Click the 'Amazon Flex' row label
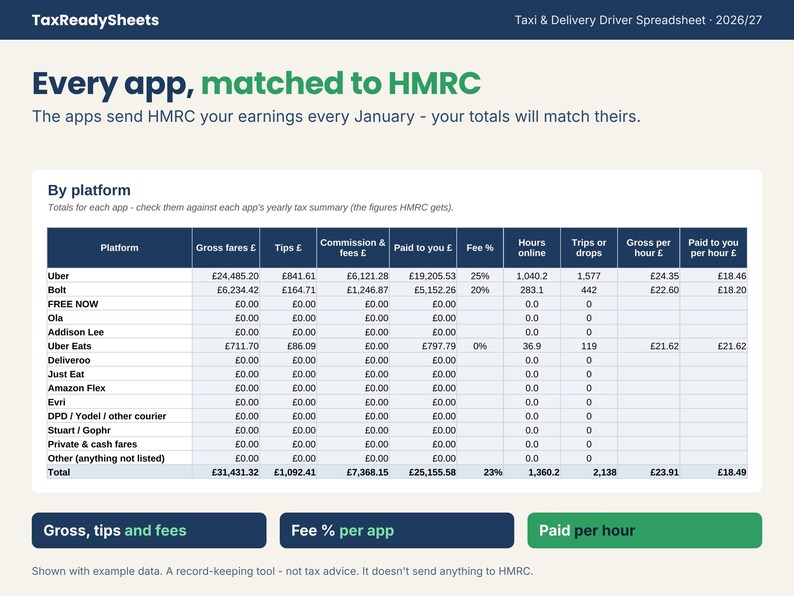 click(76, 388)
